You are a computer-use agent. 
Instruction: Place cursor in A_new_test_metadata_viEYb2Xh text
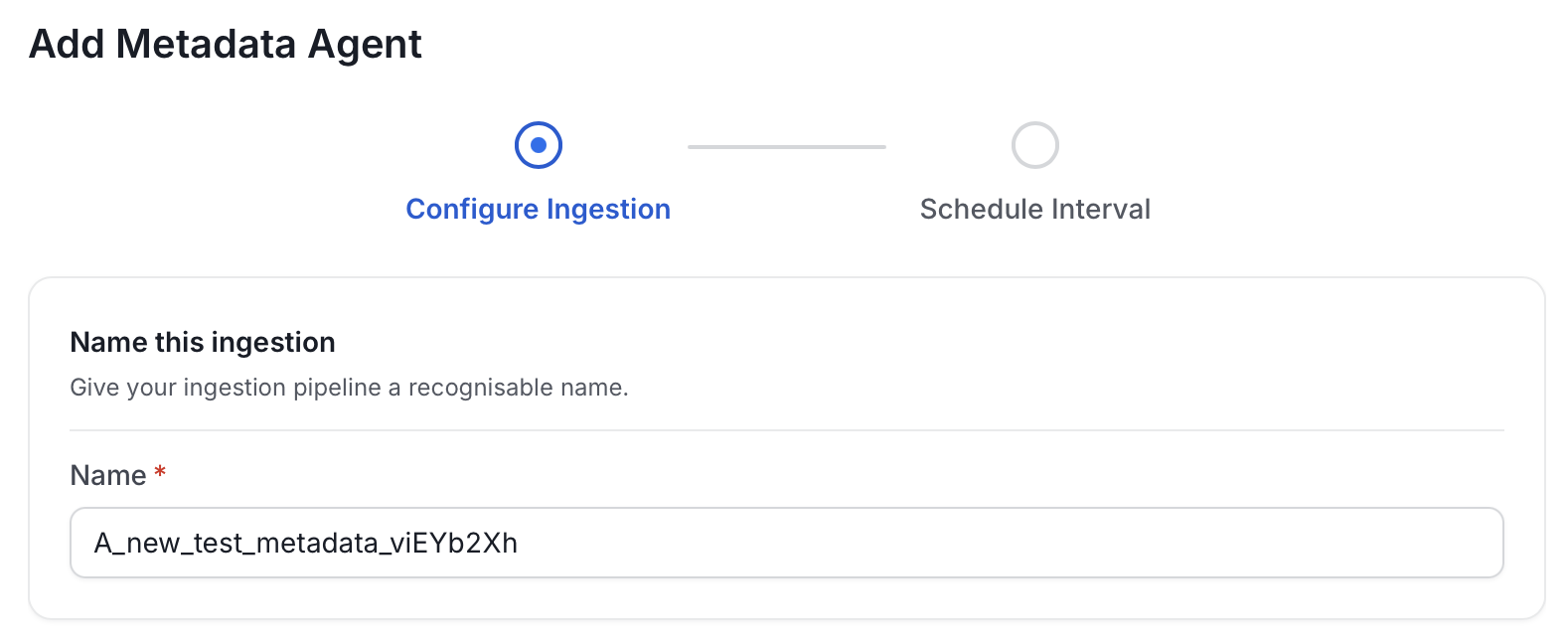coord(306,543)
